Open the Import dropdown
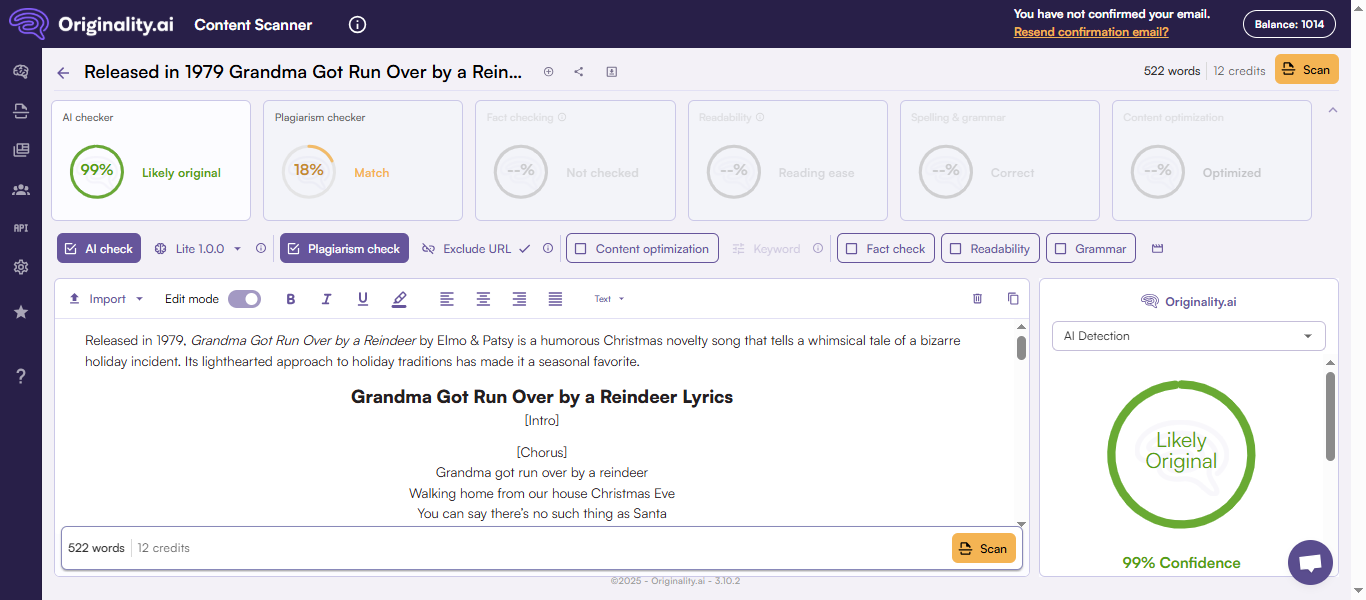The image size is (1366, 600). tap(106, 299)
